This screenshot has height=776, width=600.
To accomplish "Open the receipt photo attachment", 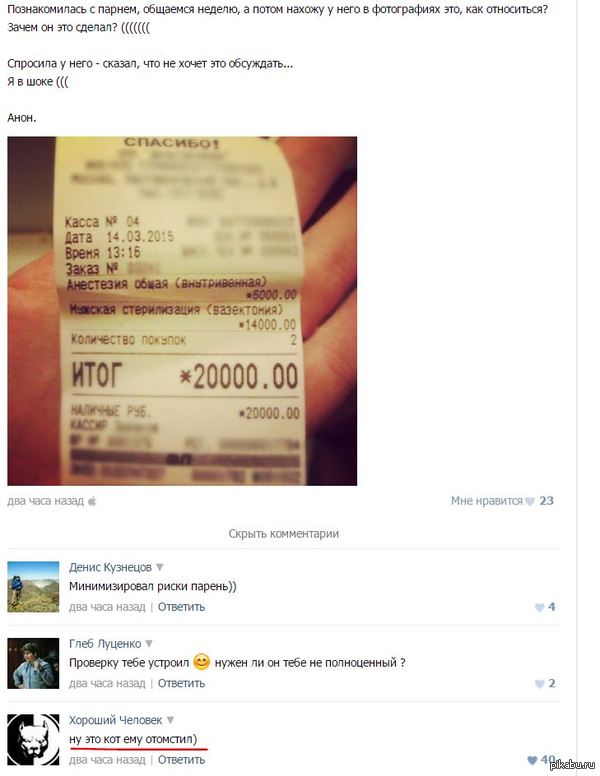I will point(182,311).
